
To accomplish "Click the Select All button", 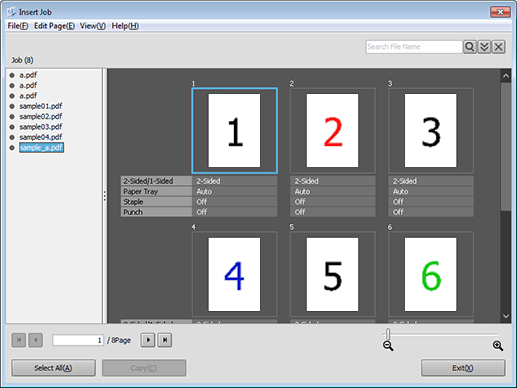I will pyautogui.click(x=53, y=368).
